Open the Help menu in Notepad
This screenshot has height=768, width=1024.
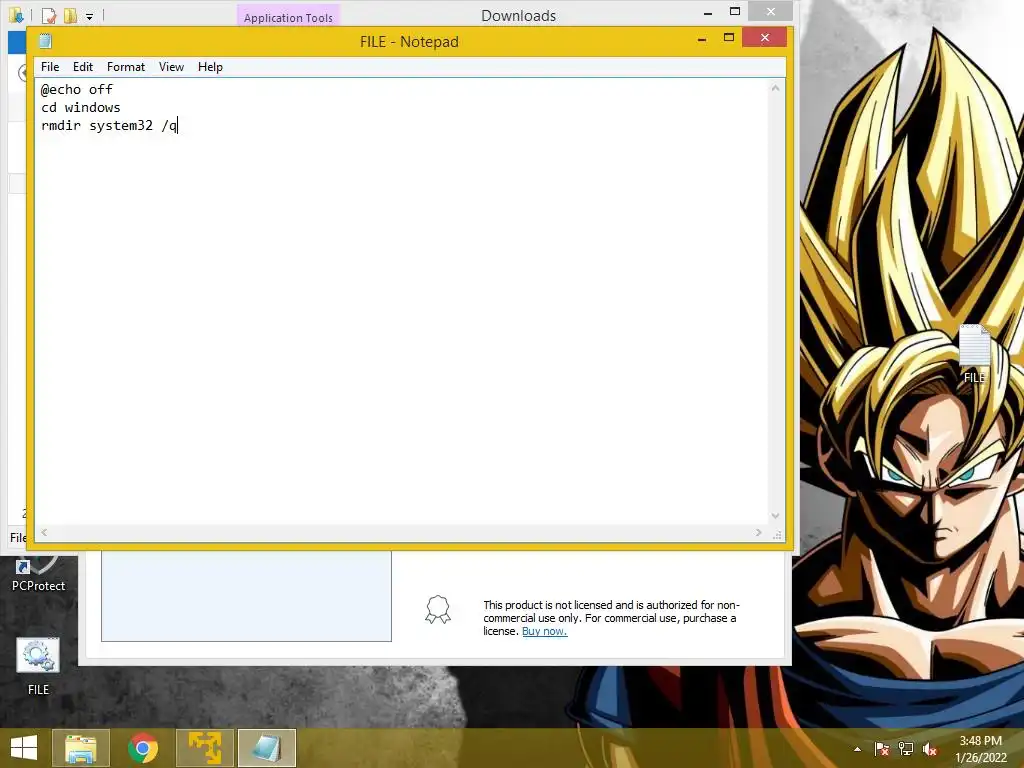(x=210, y=67)
